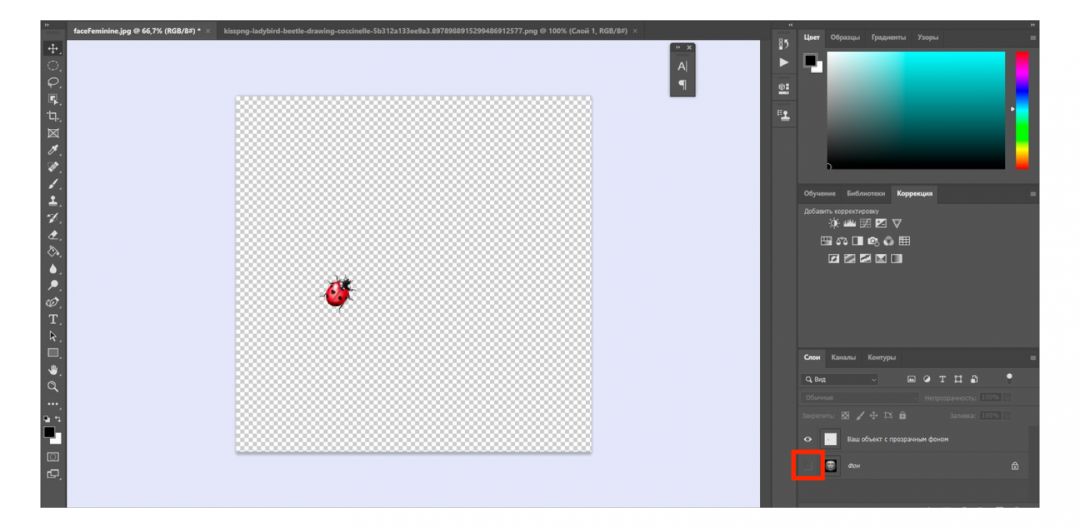Select the Type tool
Screen dimensions: 1080x528
[x=53, y=319]
